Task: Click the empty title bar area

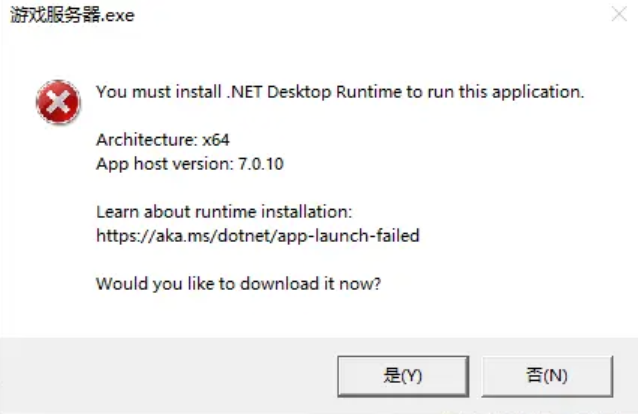Action: click(x=350, y=18)
